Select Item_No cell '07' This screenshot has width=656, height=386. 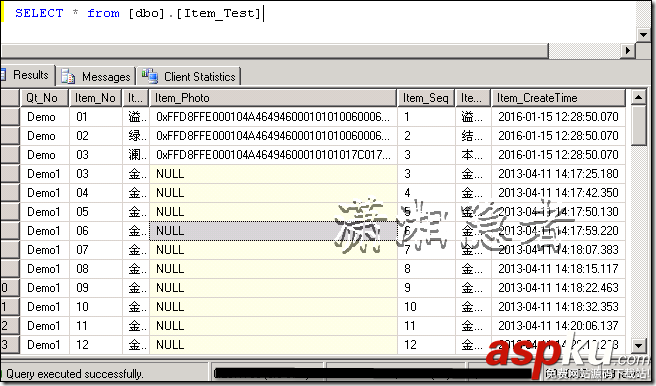pos(95,250)
